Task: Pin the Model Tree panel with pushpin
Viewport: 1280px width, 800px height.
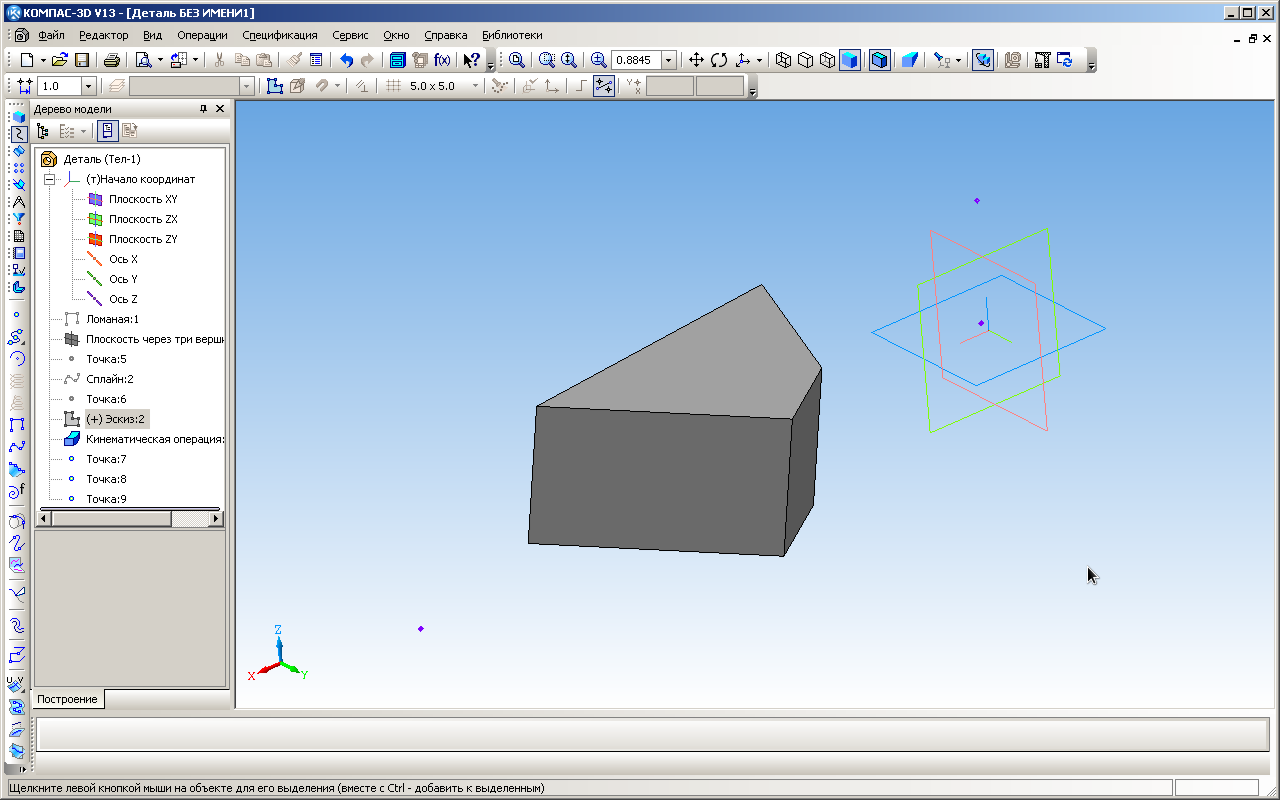Action: click(204, 109)
